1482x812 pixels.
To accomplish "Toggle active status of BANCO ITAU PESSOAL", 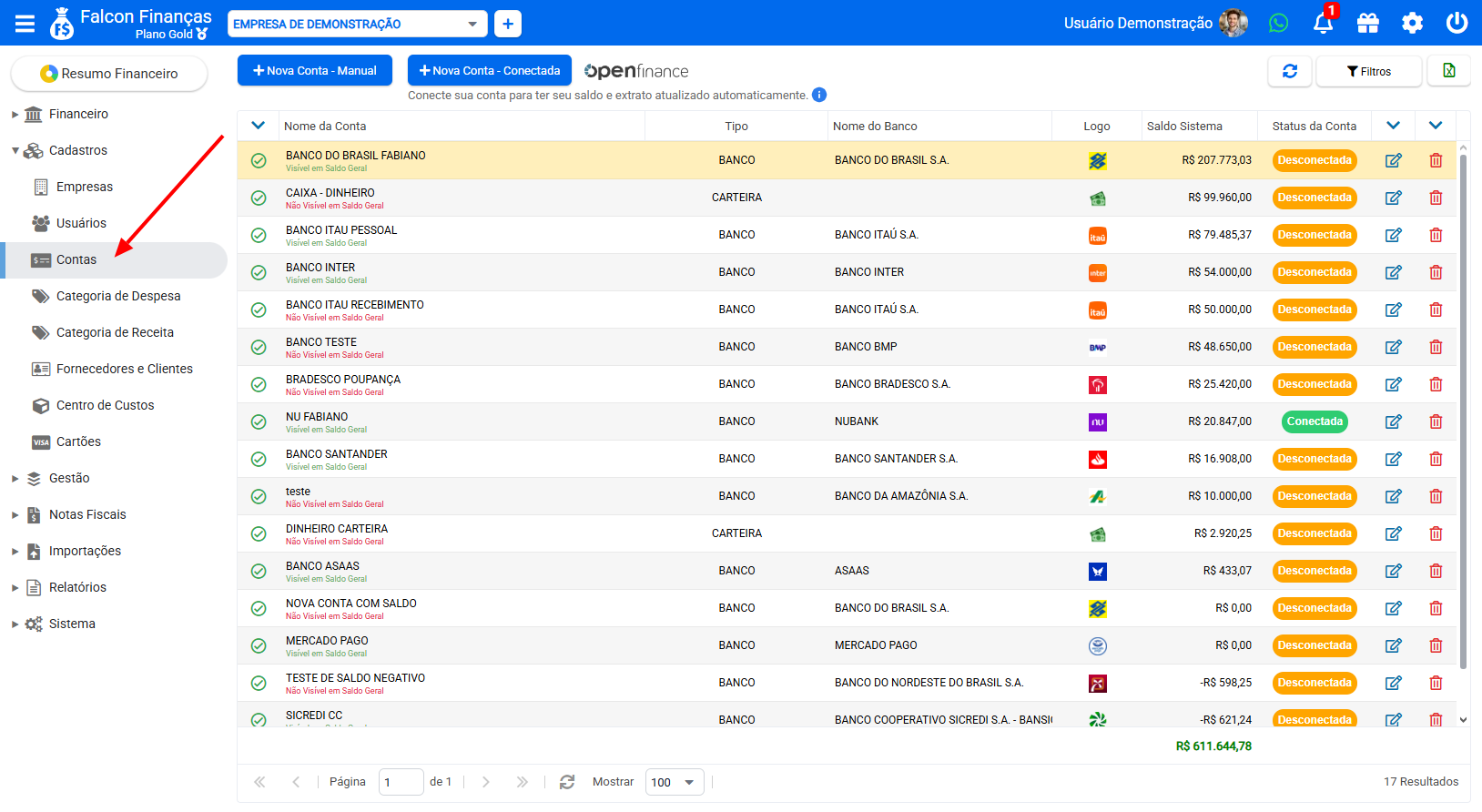I will pyautogui.click(x=259, y=235).
